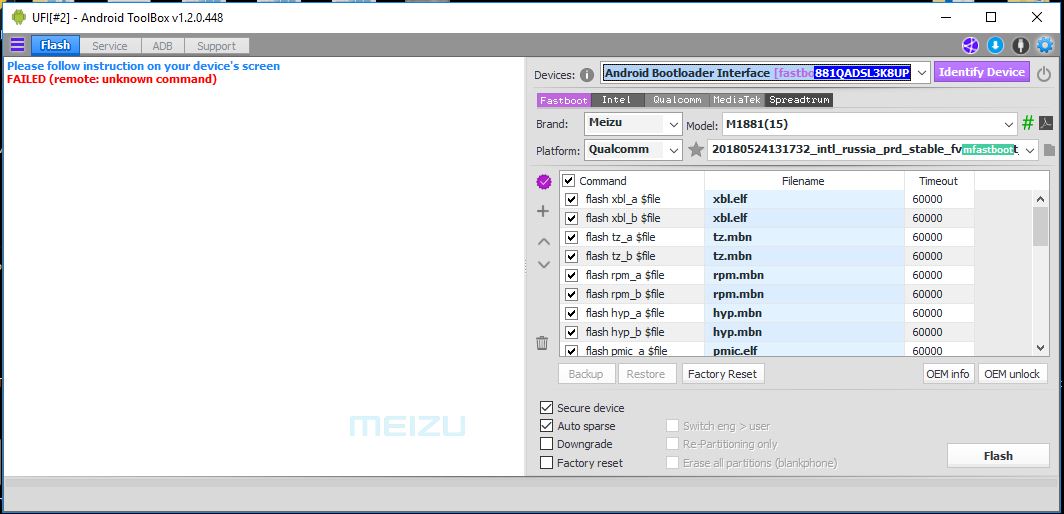
Task: Delete command using the trash icon
Action: coord(542,343)
